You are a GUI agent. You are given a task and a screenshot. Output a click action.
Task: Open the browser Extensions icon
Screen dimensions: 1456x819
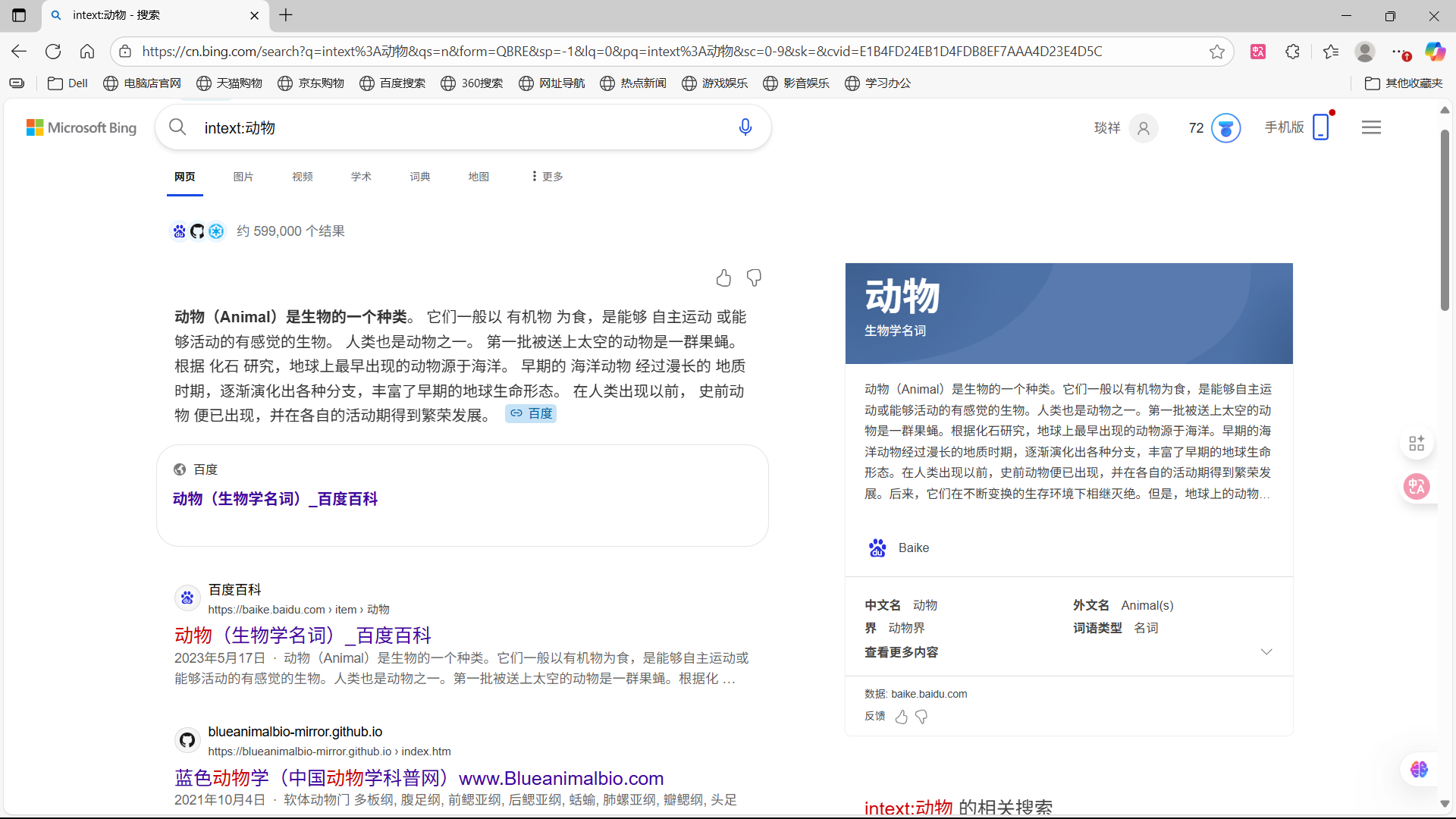1291,51
